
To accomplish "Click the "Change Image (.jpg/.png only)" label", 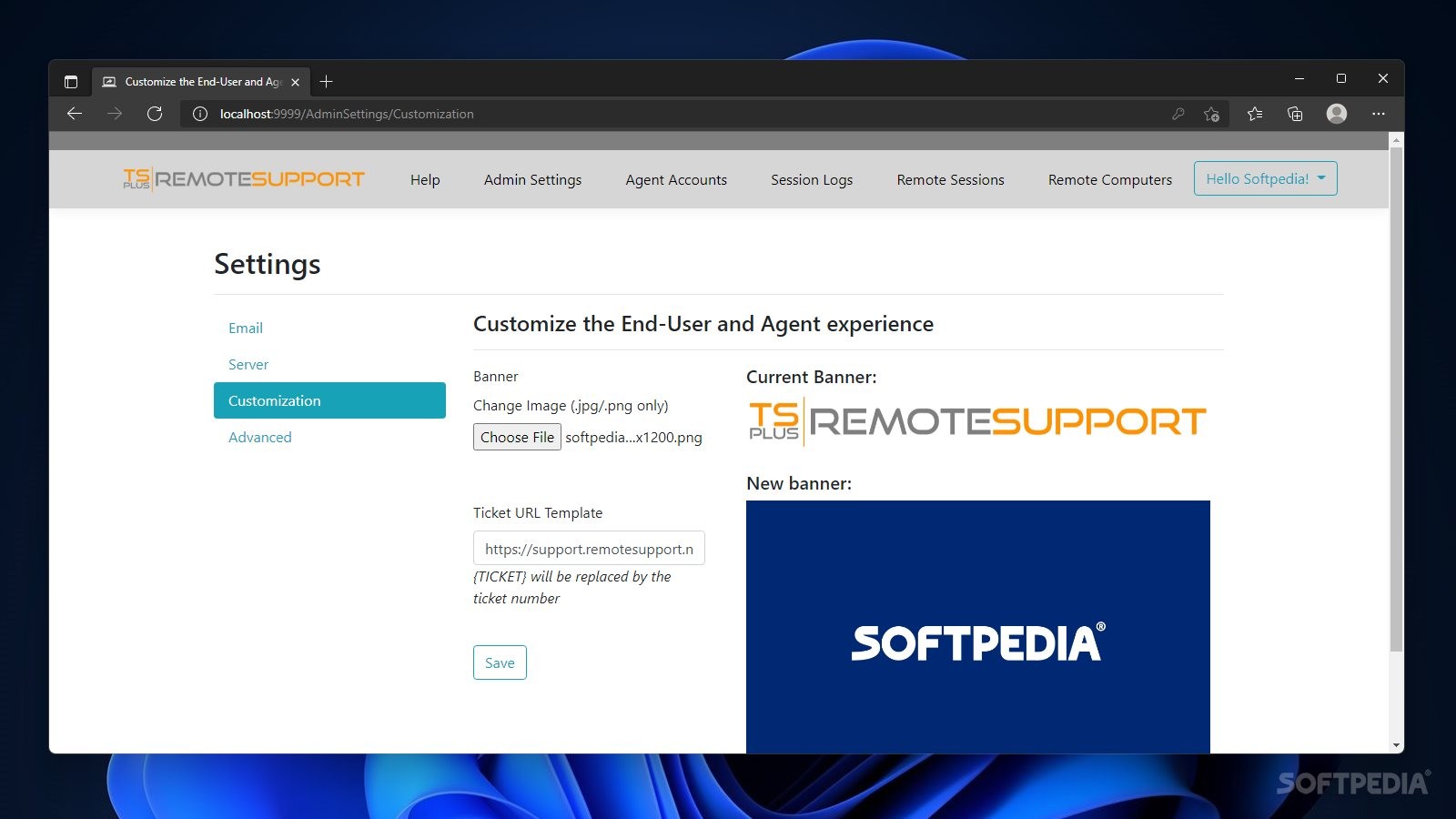I will (571, 406).
